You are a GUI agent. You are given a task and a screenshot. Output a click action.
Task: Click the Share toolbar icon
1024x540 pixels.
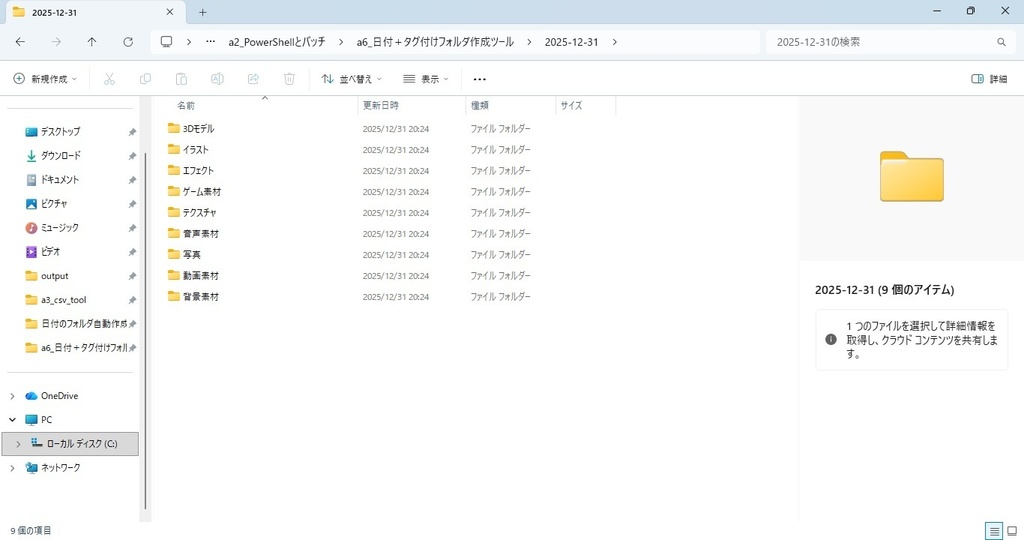point(253,79)
